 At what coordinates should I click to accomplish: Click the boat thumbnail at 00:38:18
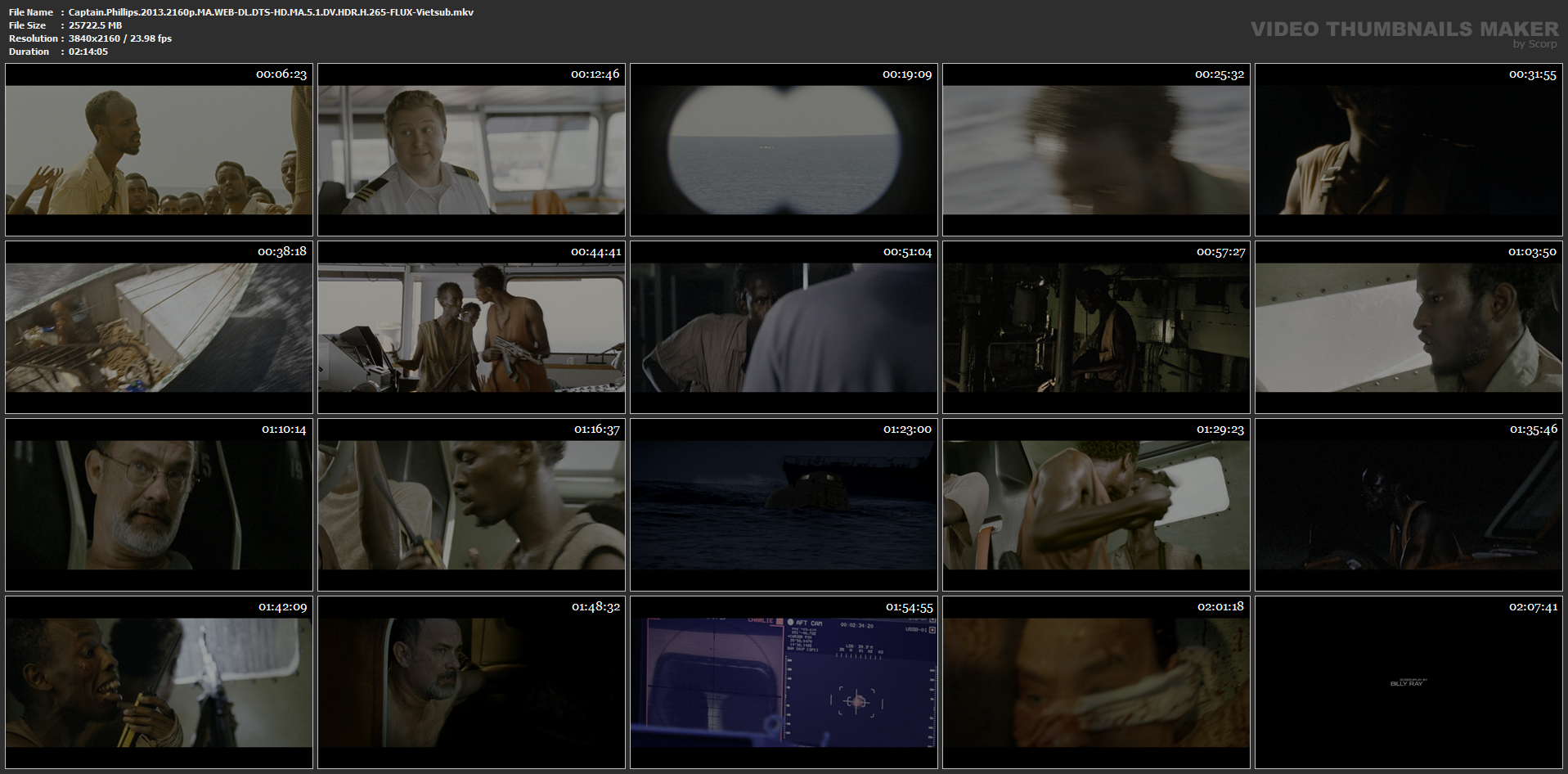(x=159, y=327)
